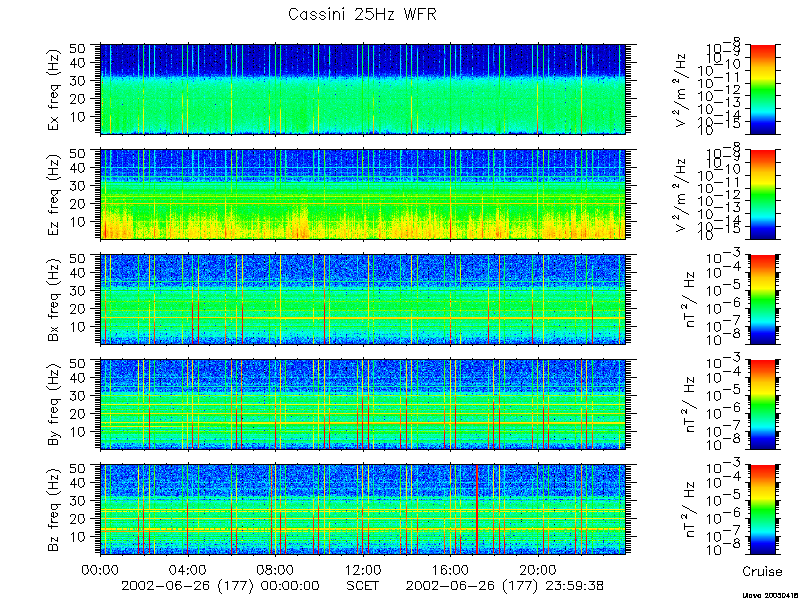Click the 00:00 time axis label
This screenshot has height=600, width=800.
pos(101,569)
